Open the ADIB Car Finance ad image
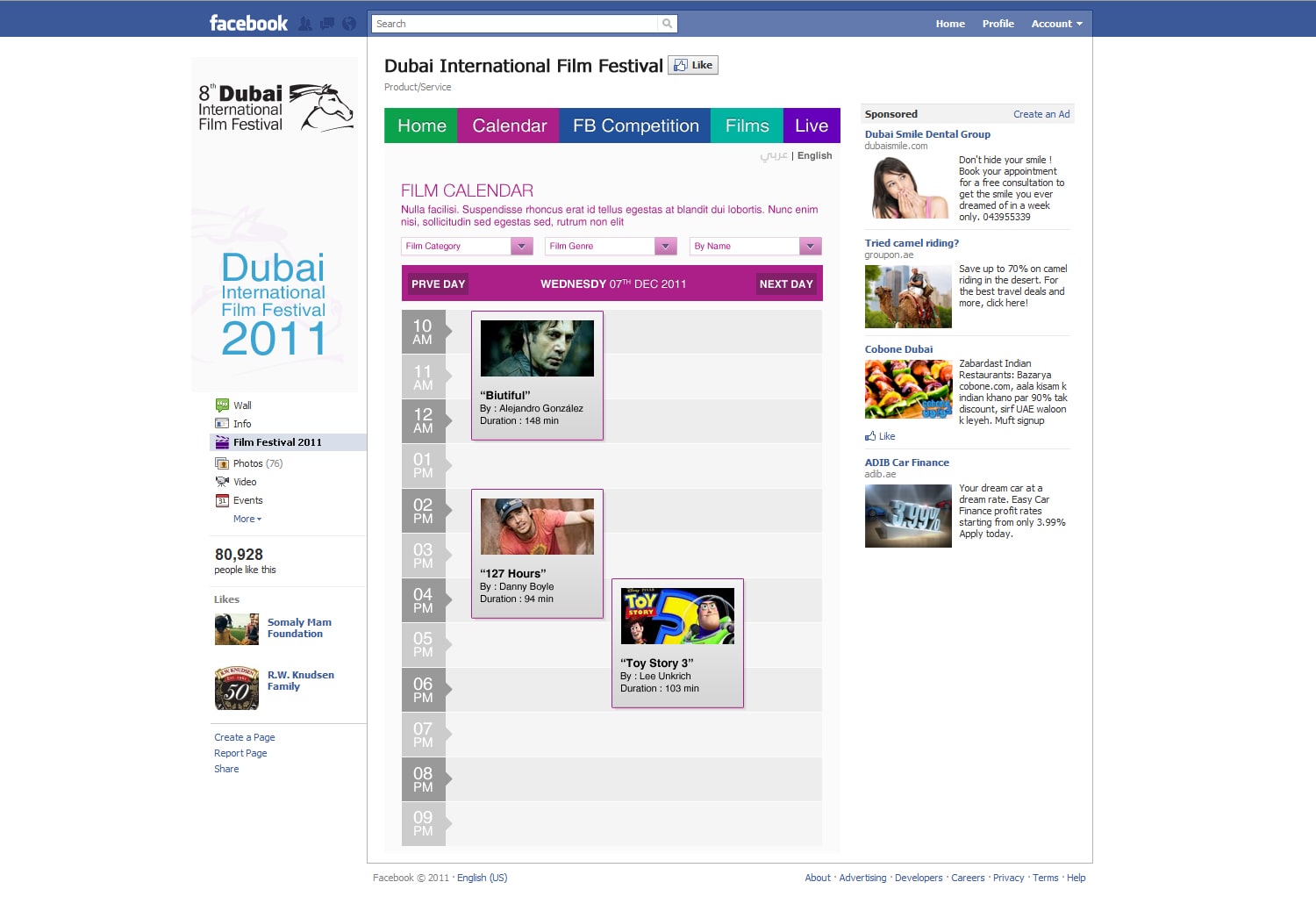 pyautogui.click(x=908, y=516)
